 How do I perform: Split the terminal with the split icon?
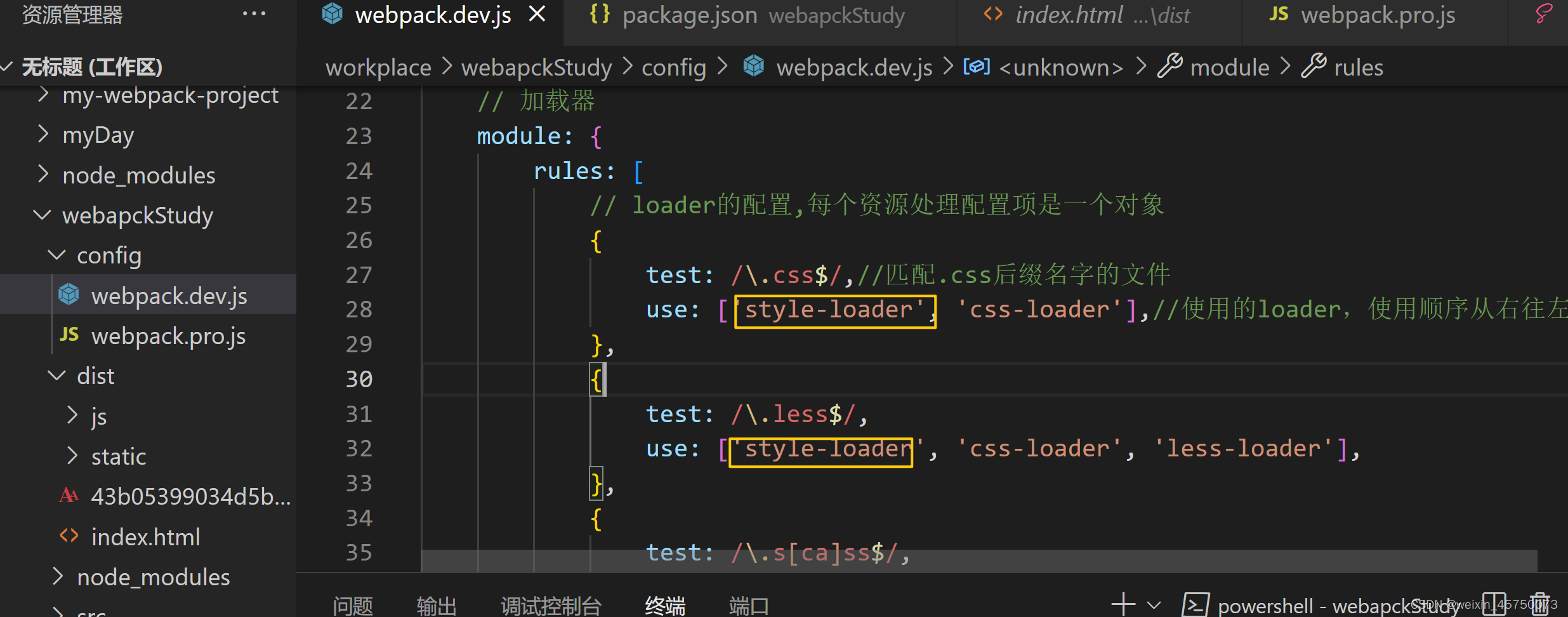[1494, 604]
